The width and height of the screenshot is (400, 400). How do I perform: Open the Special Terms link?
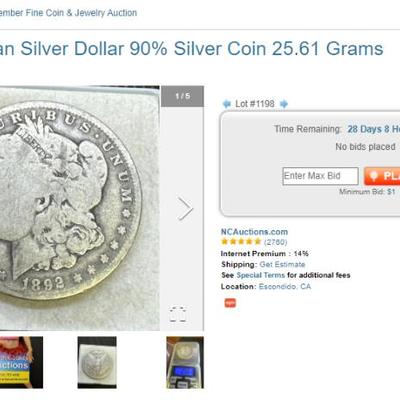(x=260, y=275)
